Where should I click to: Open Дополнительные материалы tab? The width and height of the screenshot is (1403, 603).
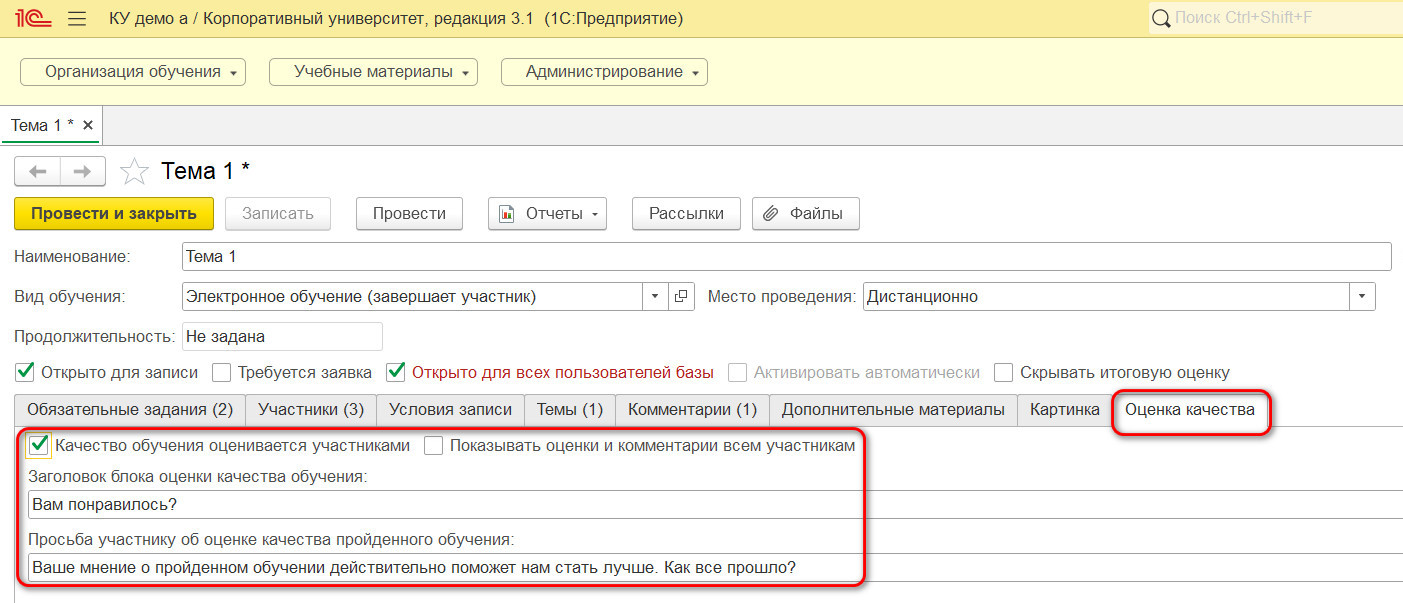pos(893,410)
